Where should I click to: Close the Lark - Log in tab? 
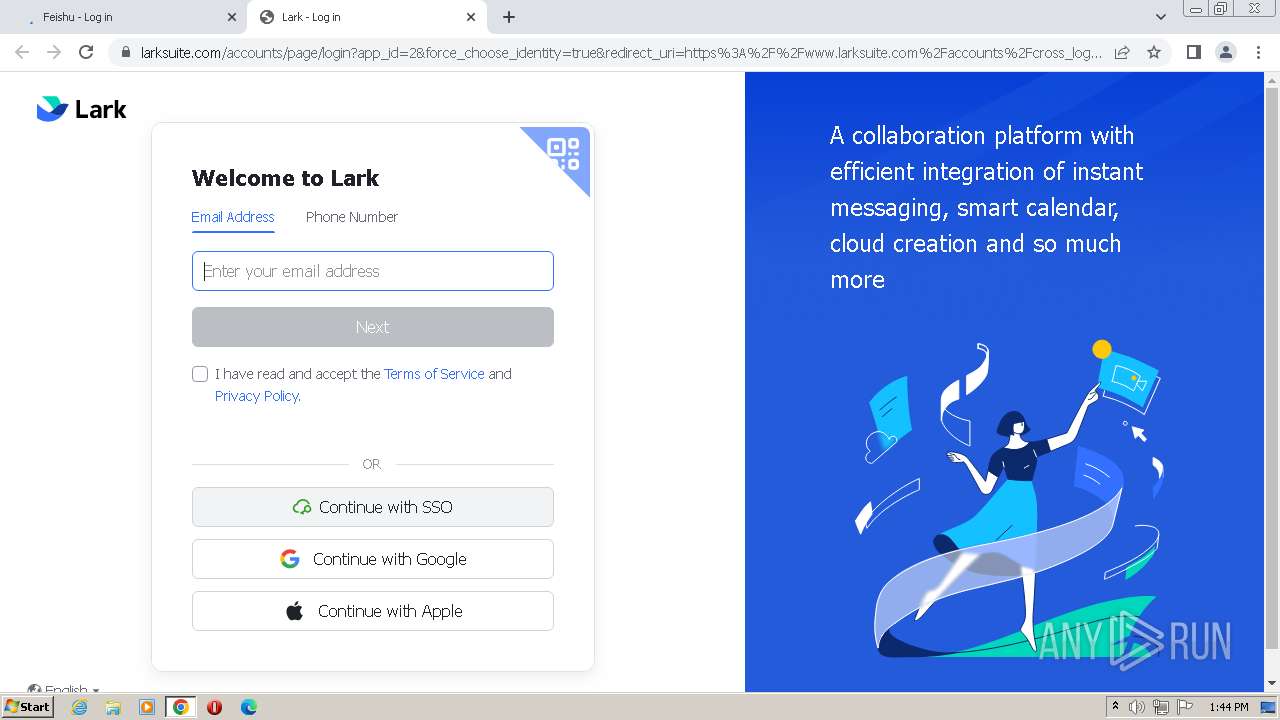471,17
